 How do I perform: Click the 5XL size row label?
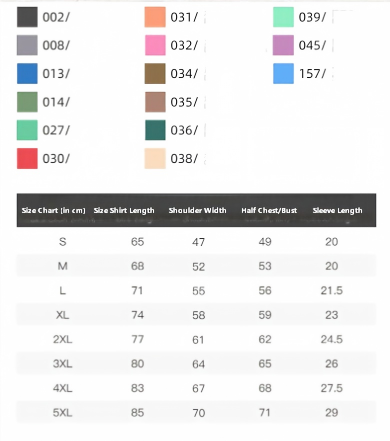click(x=62, y=412)
